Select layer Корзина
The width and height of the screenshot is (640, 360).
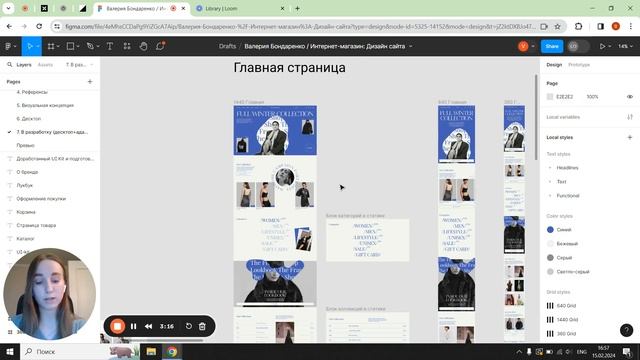click(26, 212)
